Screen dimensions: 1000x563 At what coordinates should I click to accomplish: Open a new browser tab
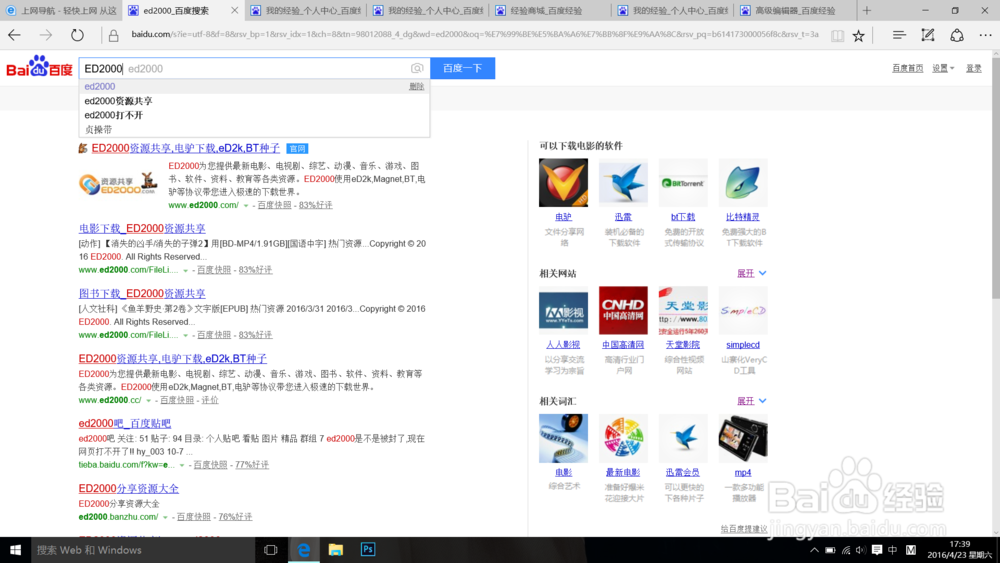coord(866,10)
